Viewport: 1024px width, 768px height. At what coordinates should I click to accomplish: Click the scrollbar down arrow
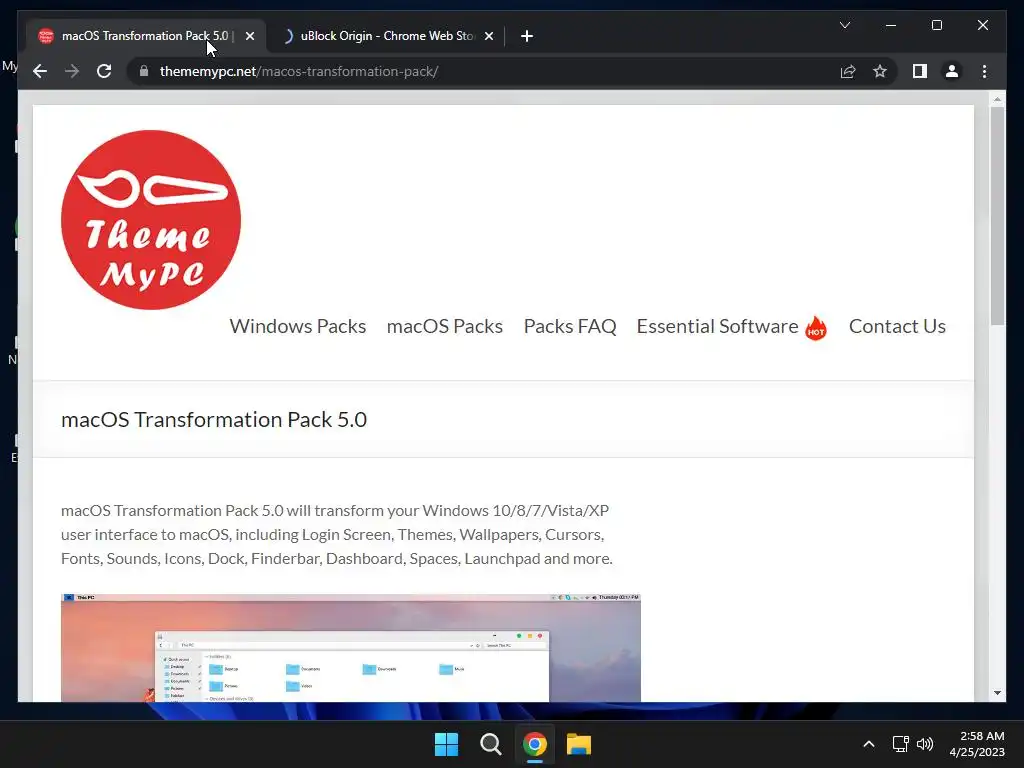[x=997, y=692]
